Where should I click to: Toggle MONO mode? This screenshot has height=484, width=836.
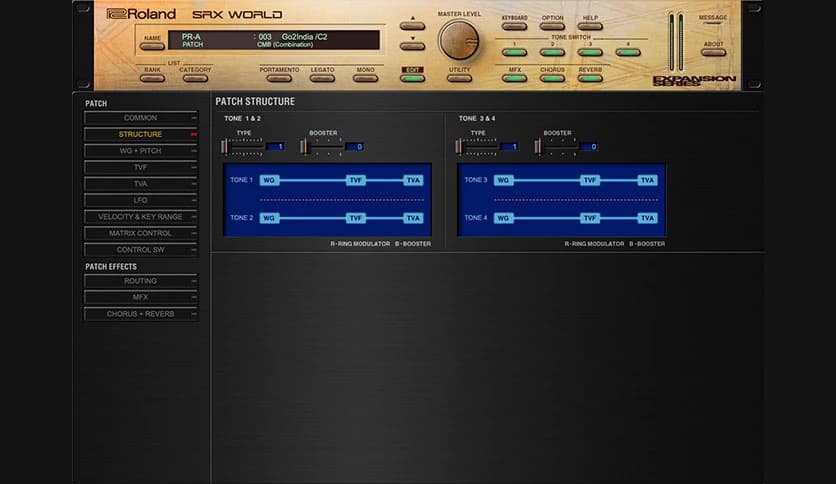pos(365,78)
